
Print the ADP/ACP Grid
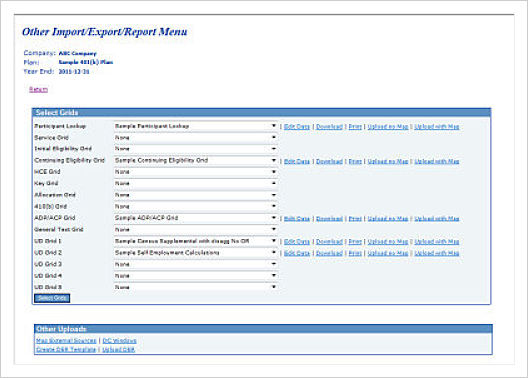[355, 219]
